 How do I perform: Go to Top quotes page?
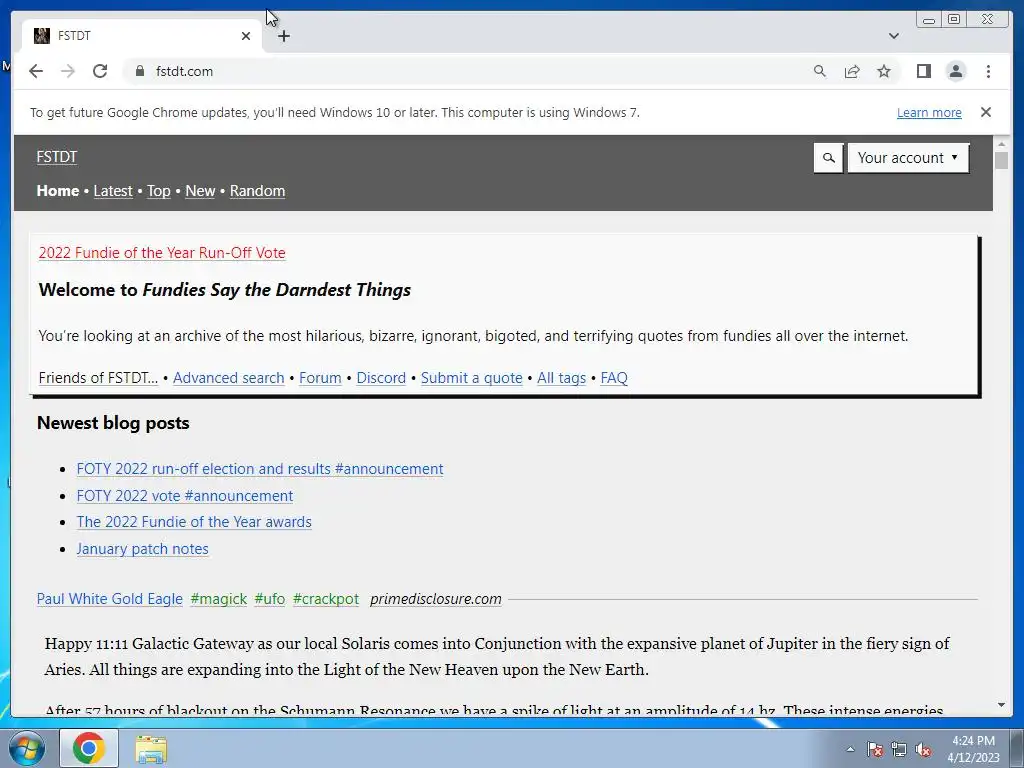pyautogui.click(x=159, y=191)
